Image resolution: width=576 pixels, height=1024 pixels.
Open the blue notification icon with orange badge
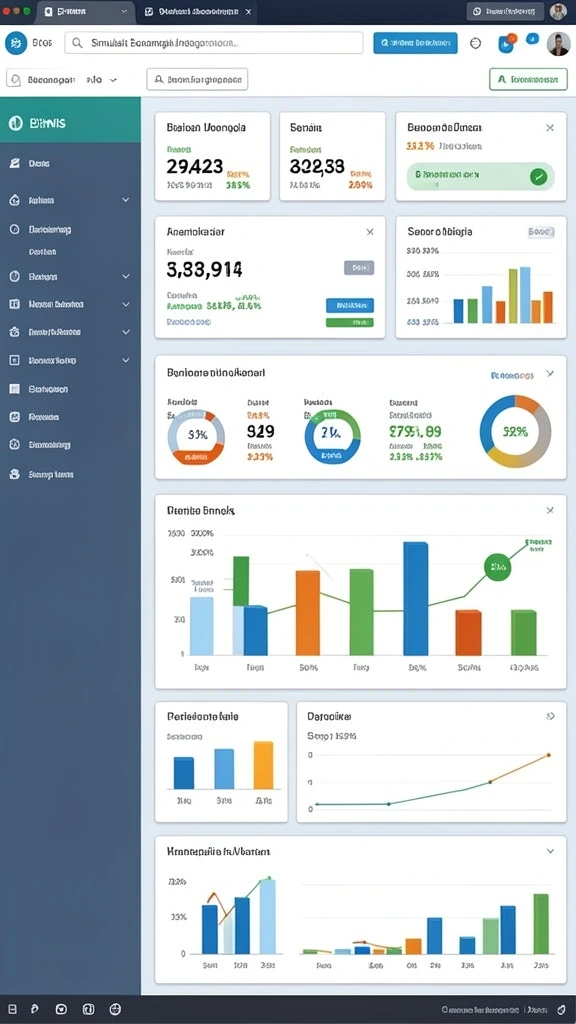coord(506,43)
